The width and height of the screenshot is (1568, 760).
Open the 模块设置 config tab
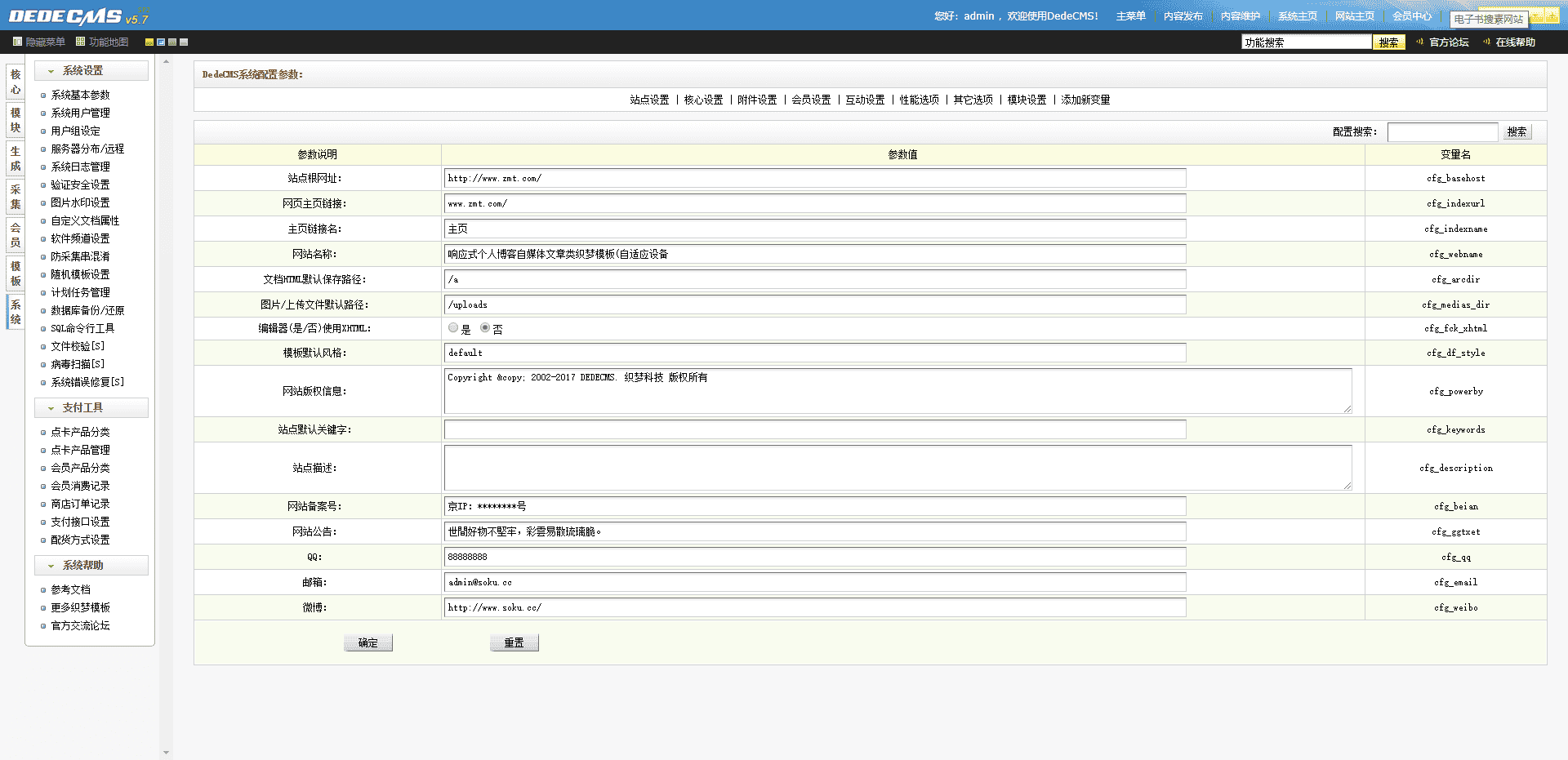pos(1027,100)
